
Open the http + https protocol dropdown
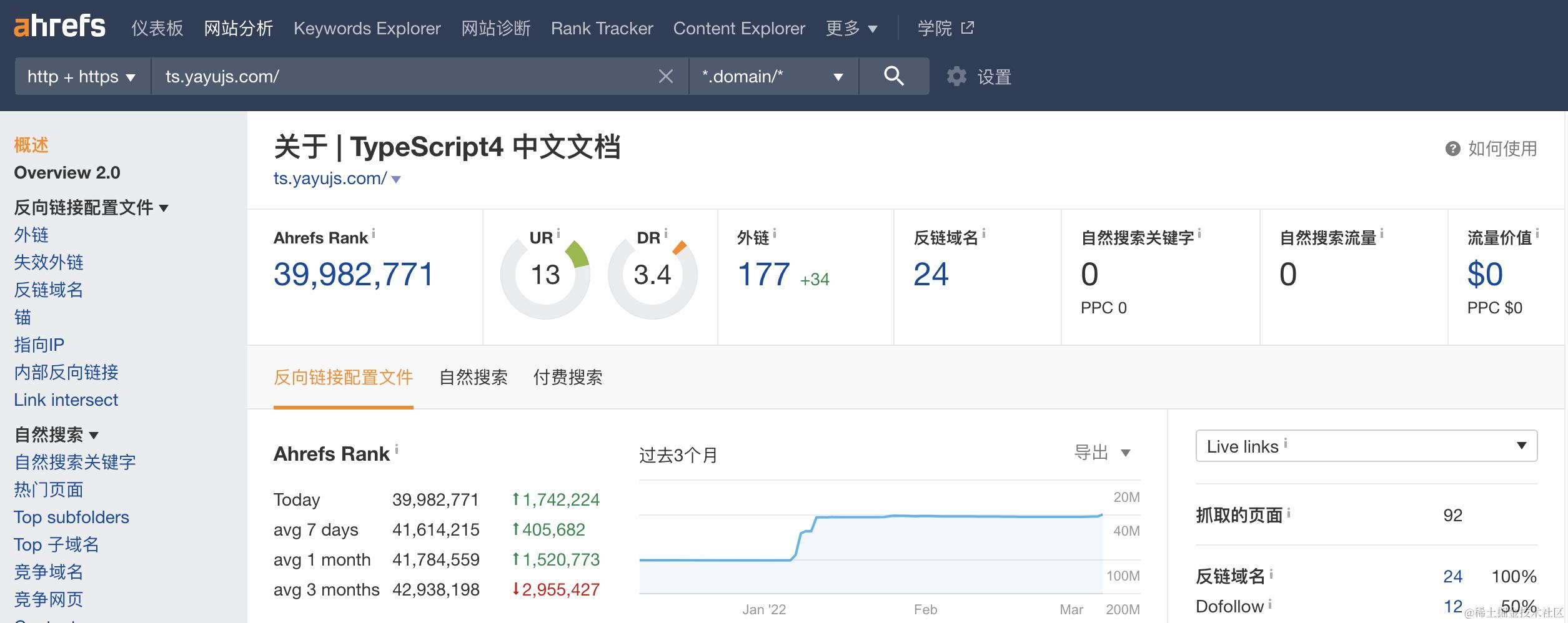tap(82, 76)
